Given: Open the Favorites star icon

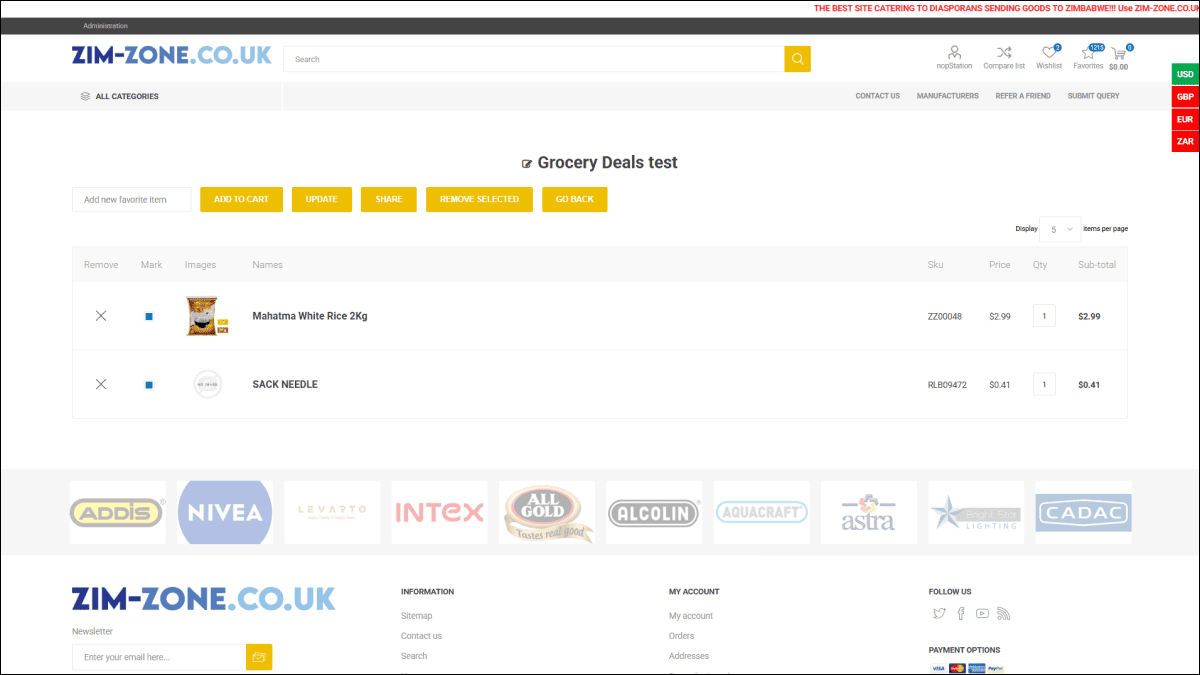Looking at the screenshot, I should tap(1088, 53).
